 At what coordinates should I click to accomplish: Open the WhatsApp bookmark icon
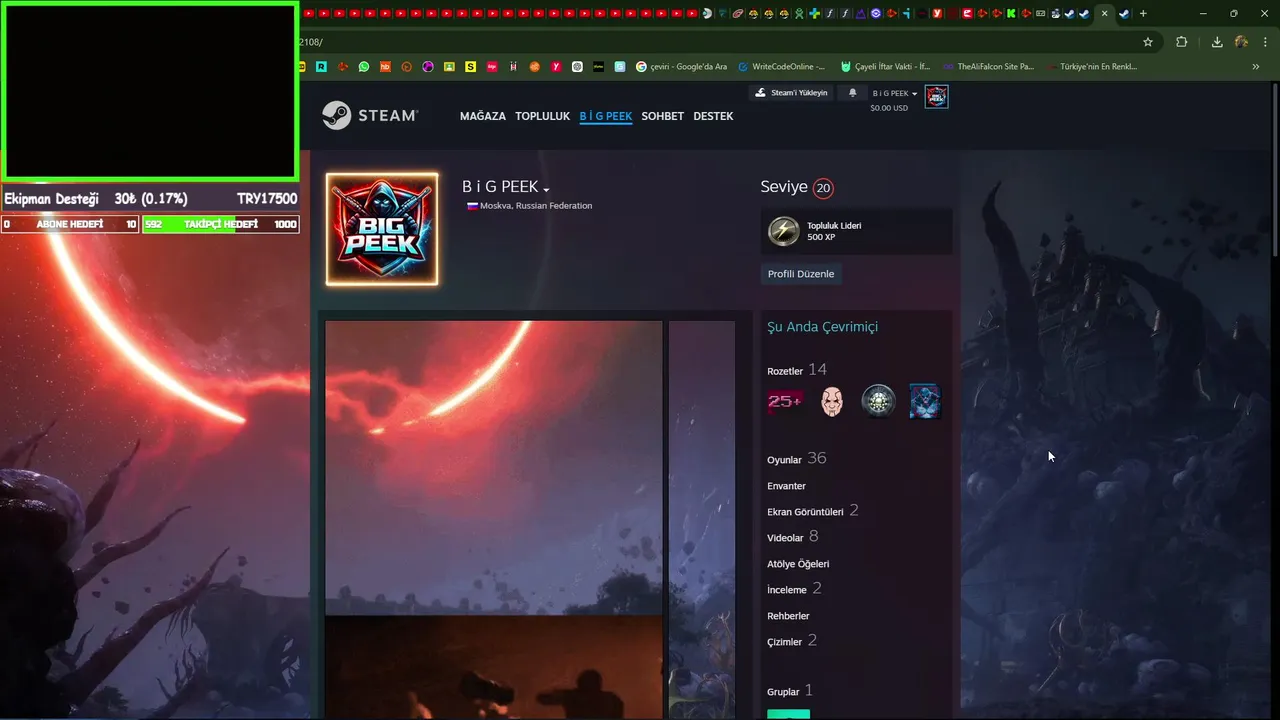(364, 67)
